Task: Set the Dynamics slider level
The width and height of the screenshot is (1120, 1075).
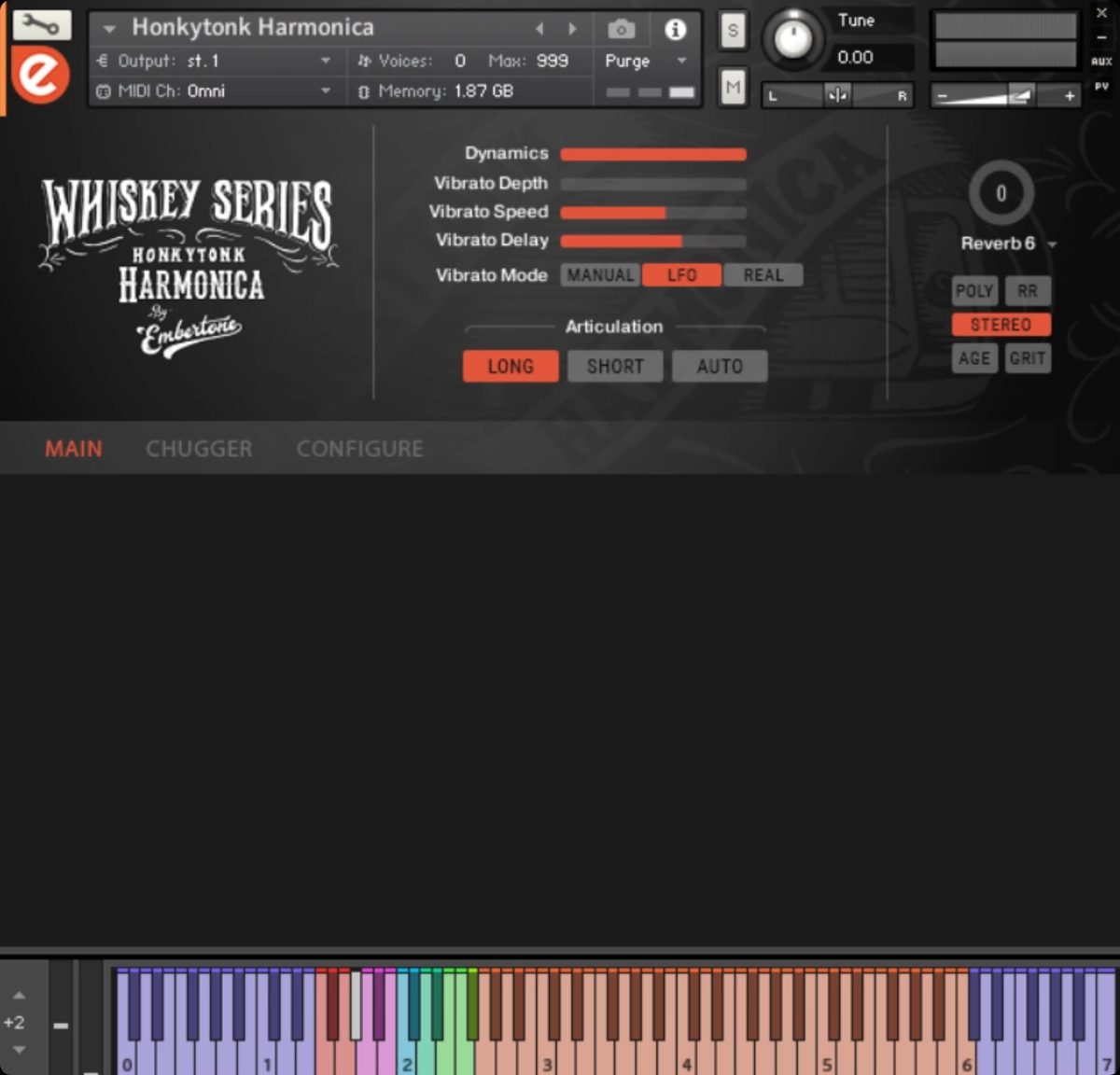Action: pyautogui.click(x=652, y=154)
